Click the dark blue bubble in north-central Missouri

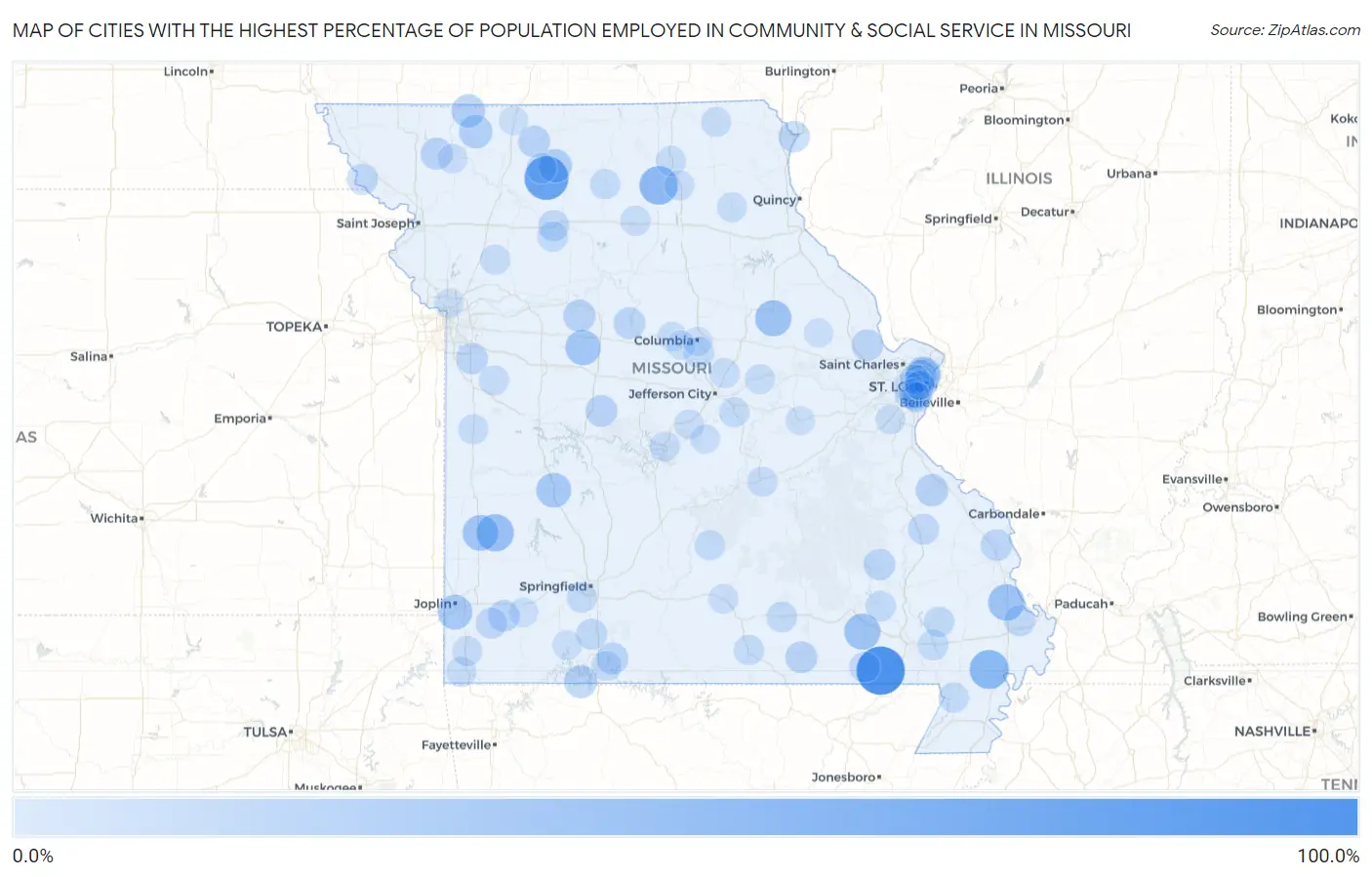545,178
